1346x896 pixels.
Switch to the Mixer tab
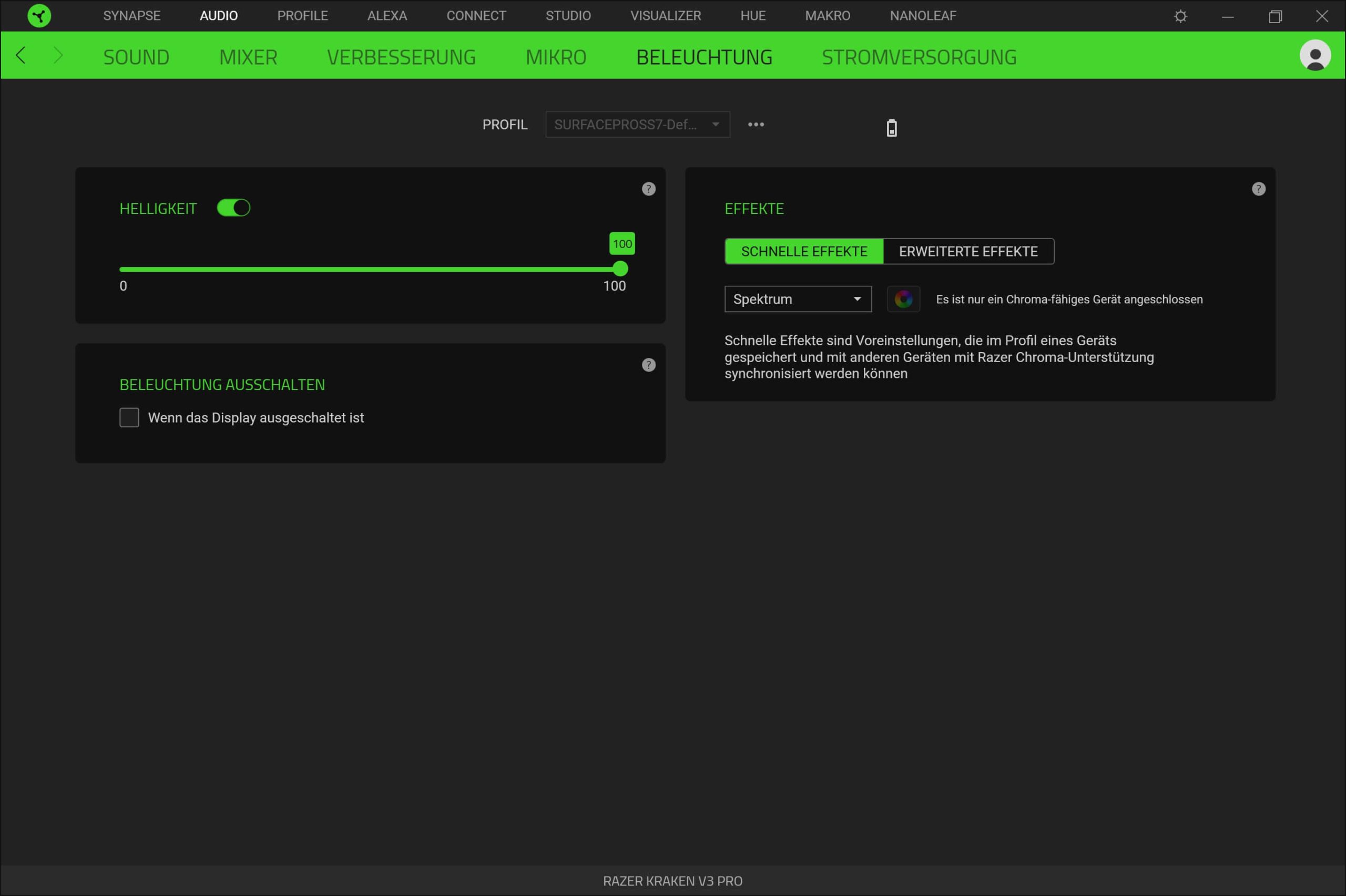(248, 57)
